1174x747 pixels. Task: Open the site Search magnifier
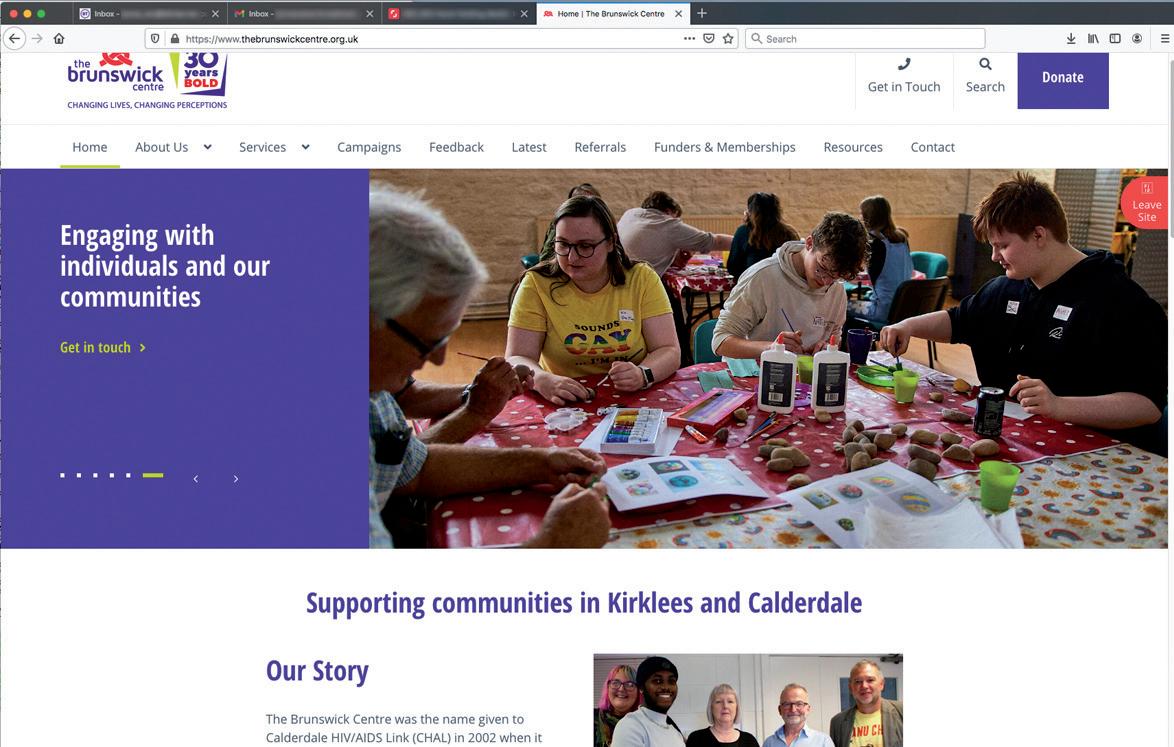coord(985,64)
